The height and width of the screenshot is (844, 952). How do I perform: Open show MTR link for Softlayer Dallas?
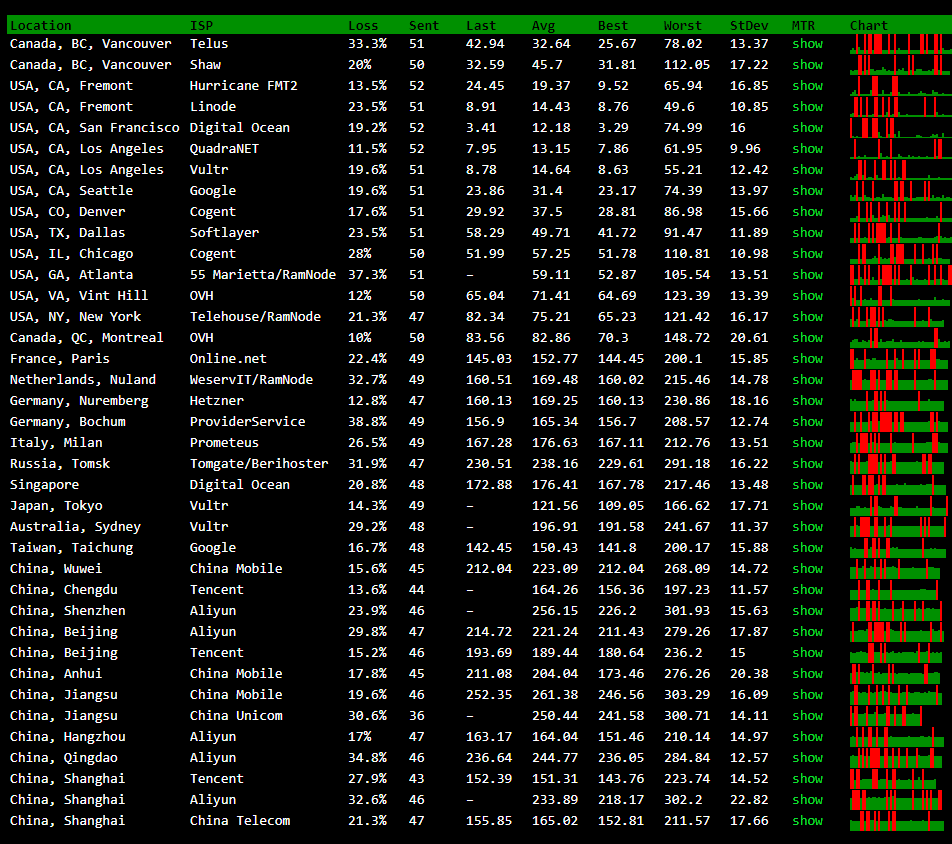pyautogui.click(x=807, y=233)
